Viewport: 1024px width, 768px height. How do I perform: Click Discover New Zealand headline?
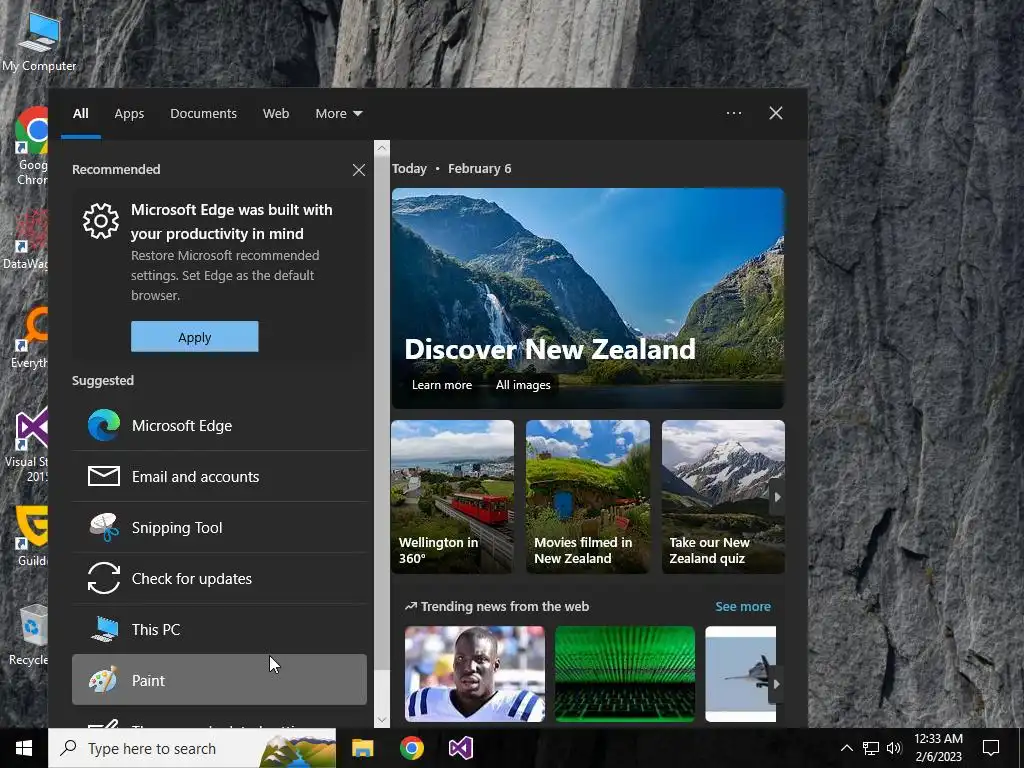pos(550,349)
